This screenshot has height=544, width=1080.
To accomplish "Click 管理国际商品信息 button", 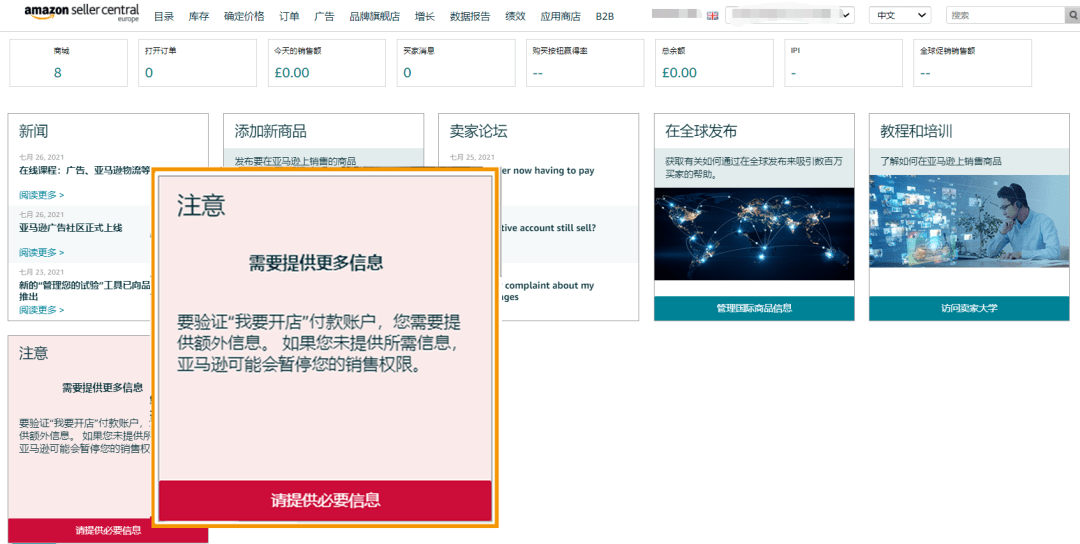I will (754, 308).
